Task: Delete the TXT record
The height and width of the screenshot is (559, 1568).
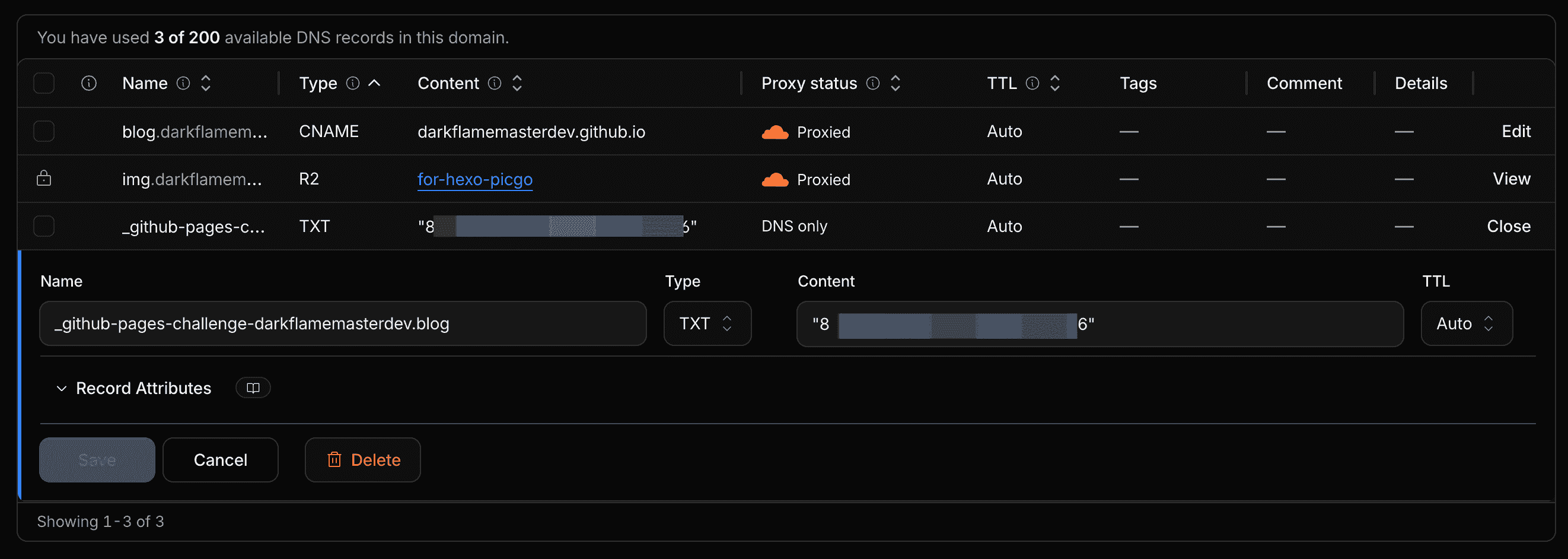Action: (x=363, y=460)
